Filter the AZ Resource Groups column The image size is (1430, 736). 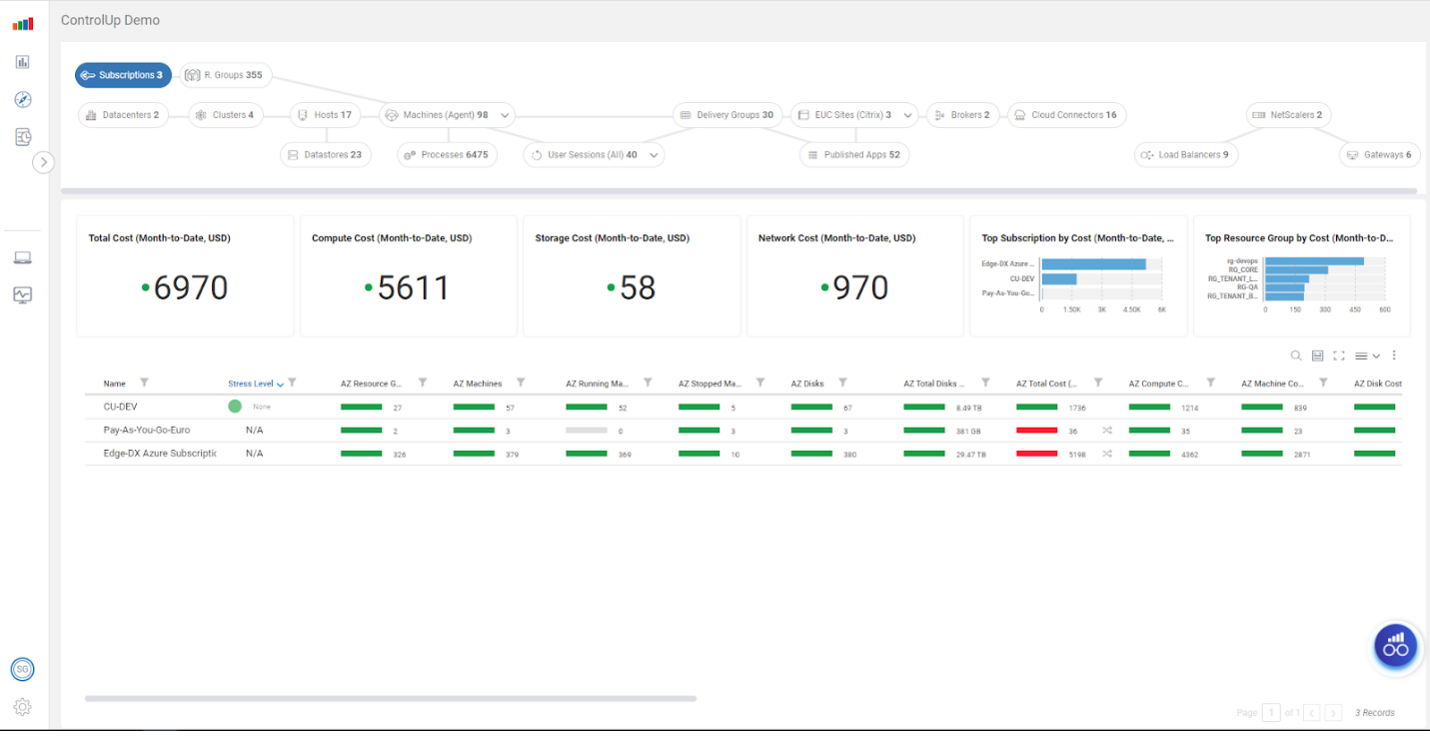(422, 383)
